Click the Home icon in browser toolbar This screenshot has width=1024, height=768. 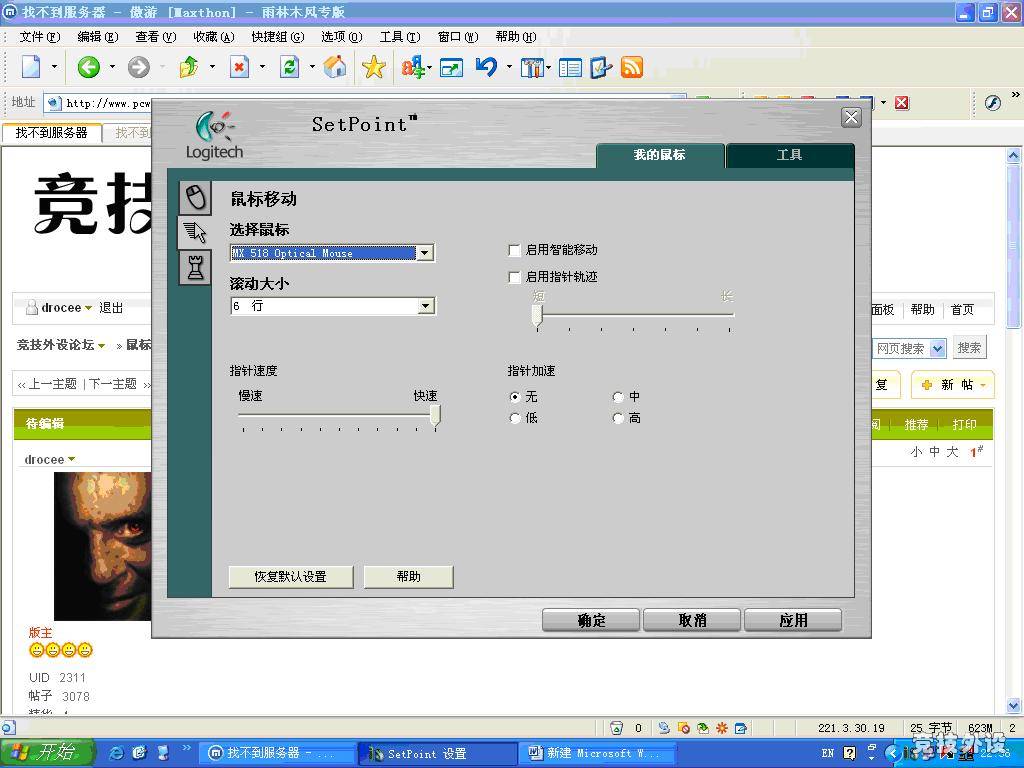335,67
